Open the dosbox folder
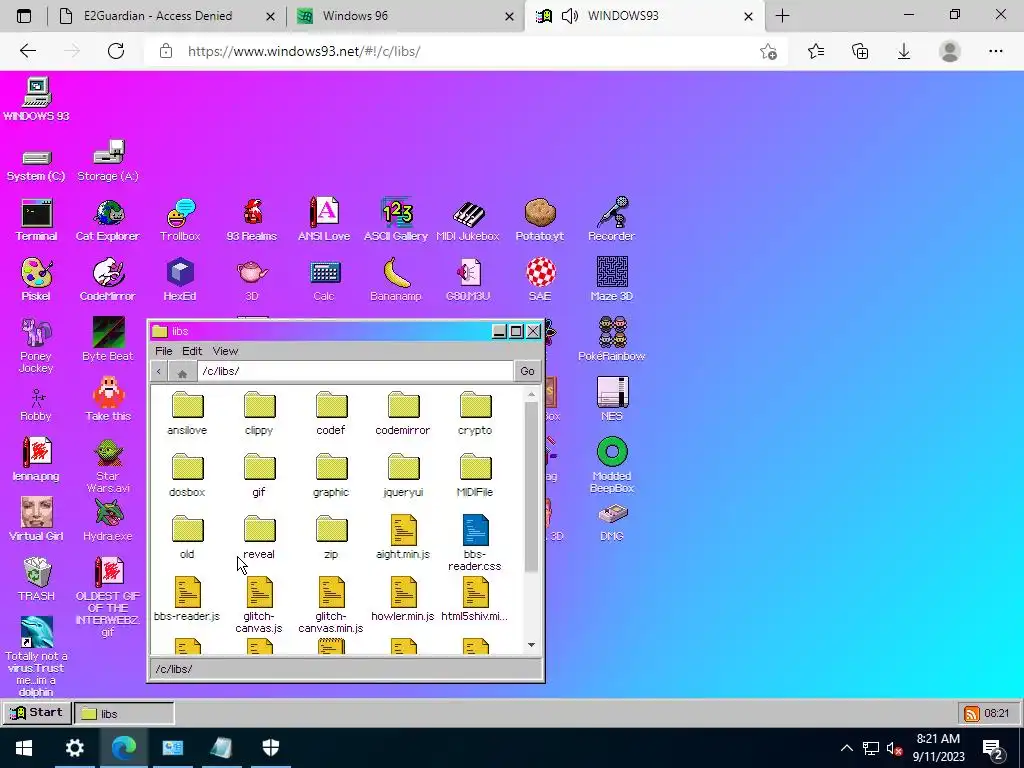The image size is (1024, 768). click(187, 475)
